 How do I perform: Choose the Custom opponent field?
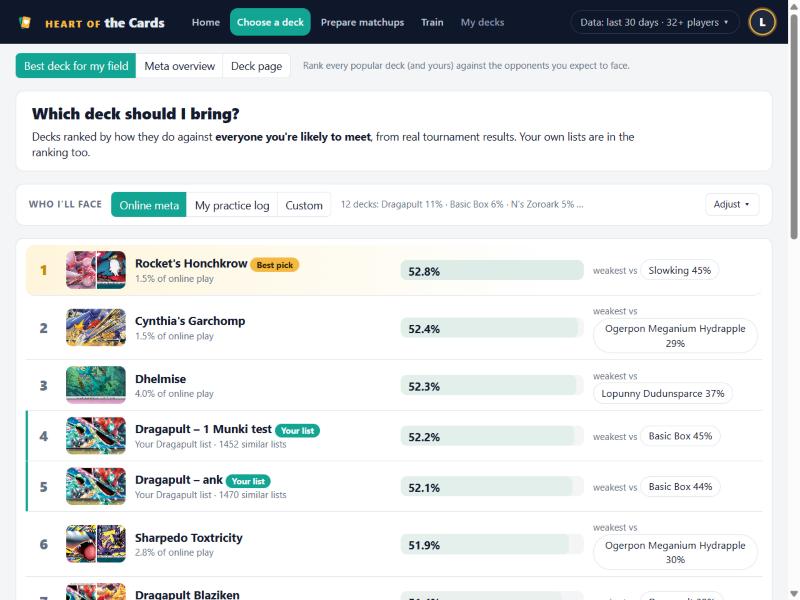(x=304, y=205)
